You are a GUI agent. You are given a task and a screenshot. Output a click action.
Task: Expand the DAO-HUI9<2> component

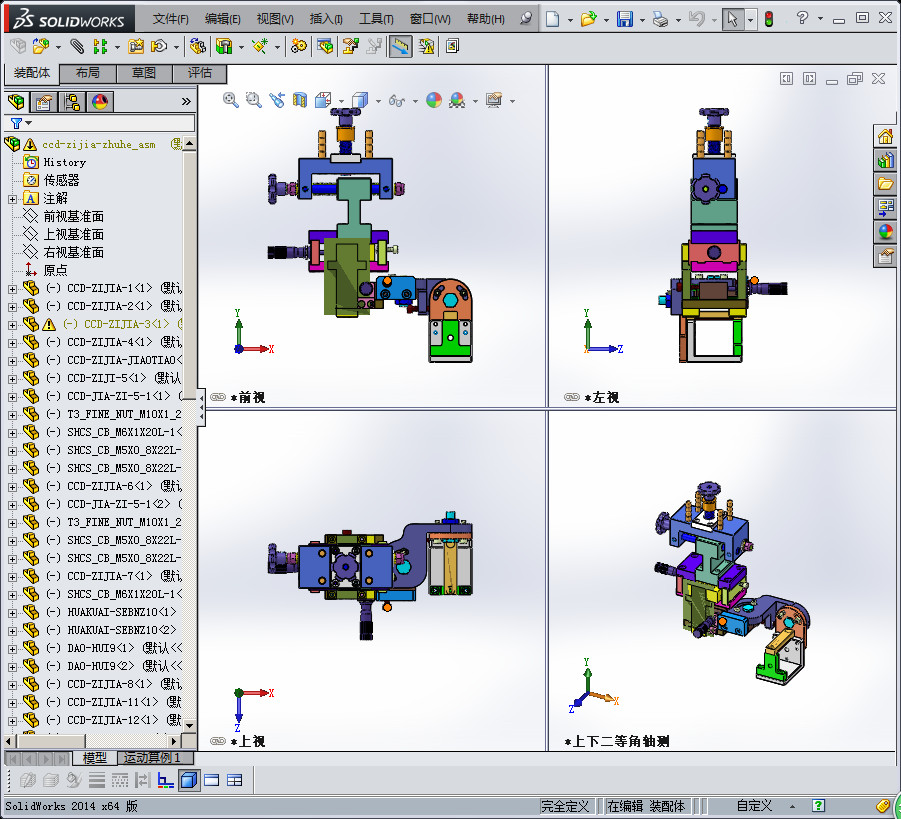[12, 667]
